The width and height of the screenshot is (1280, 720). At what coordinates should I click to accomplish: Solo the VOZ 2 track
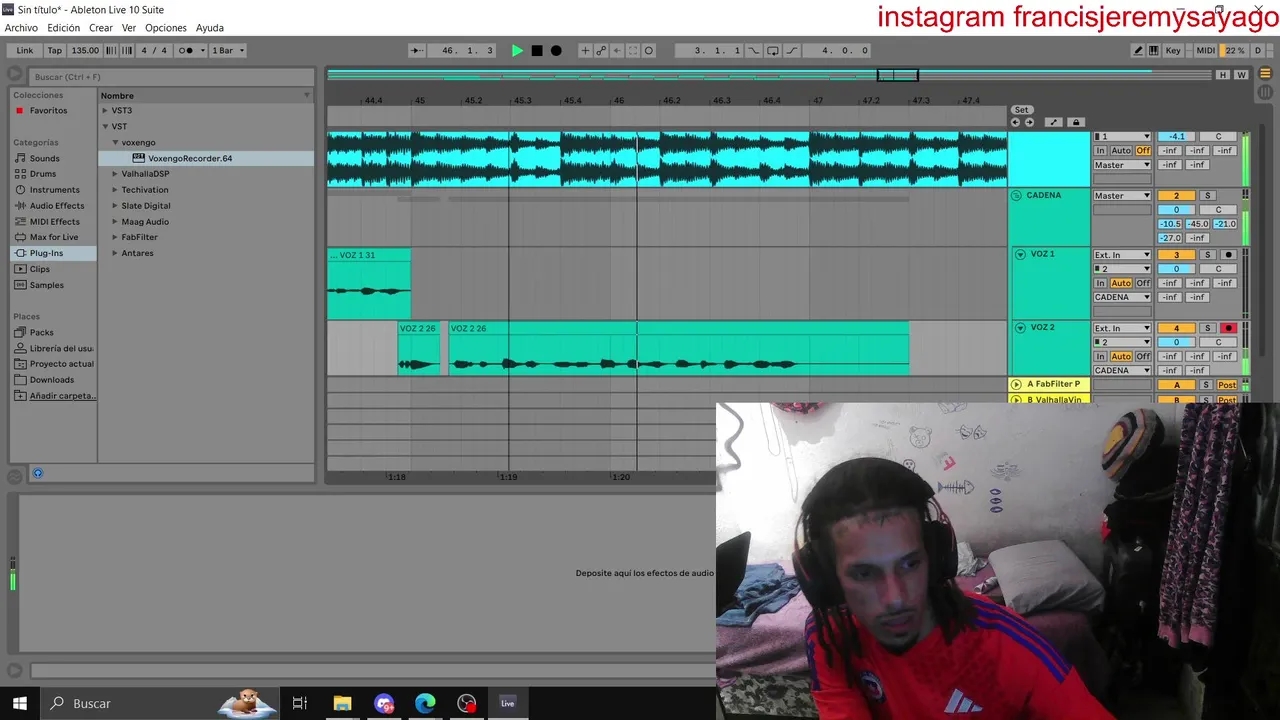coord(1207,328)
